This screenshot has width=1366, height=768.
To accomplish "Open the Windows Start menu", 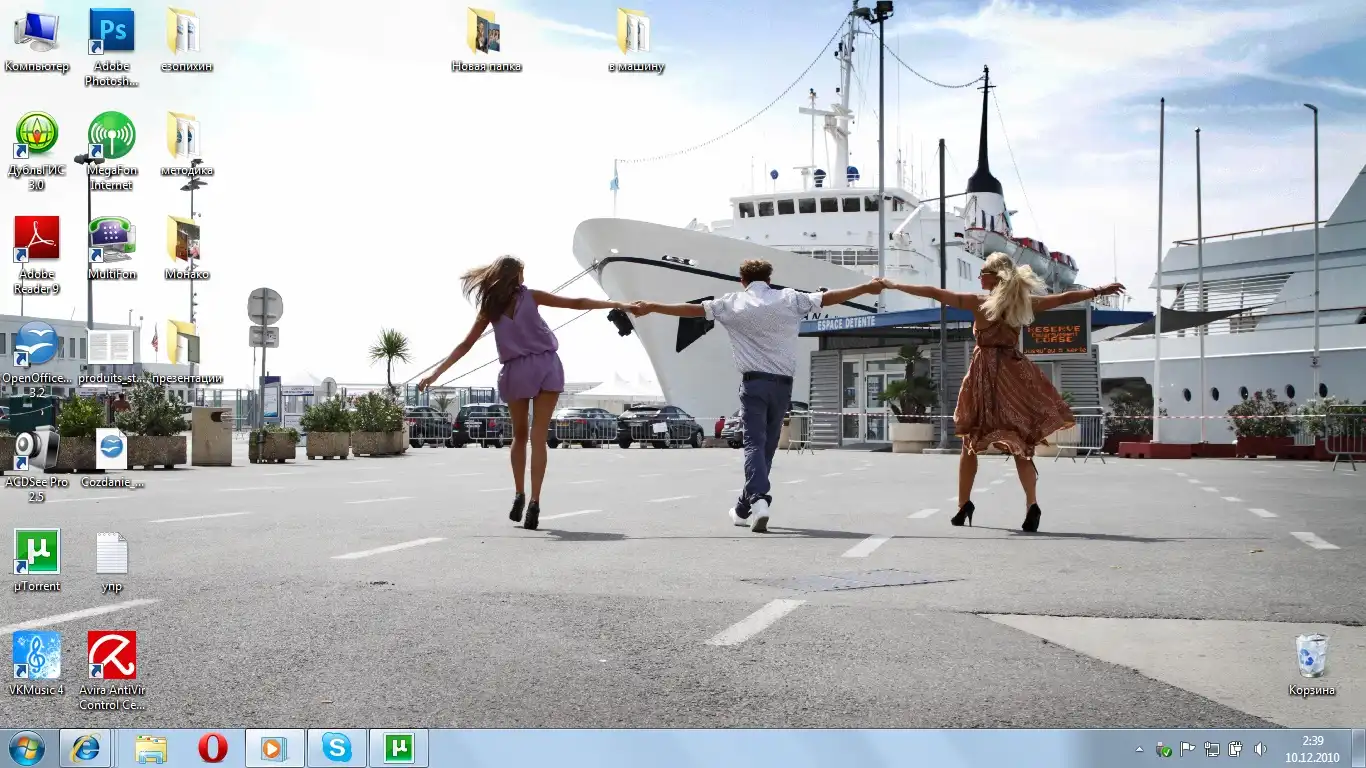I will tap(27, 748).
